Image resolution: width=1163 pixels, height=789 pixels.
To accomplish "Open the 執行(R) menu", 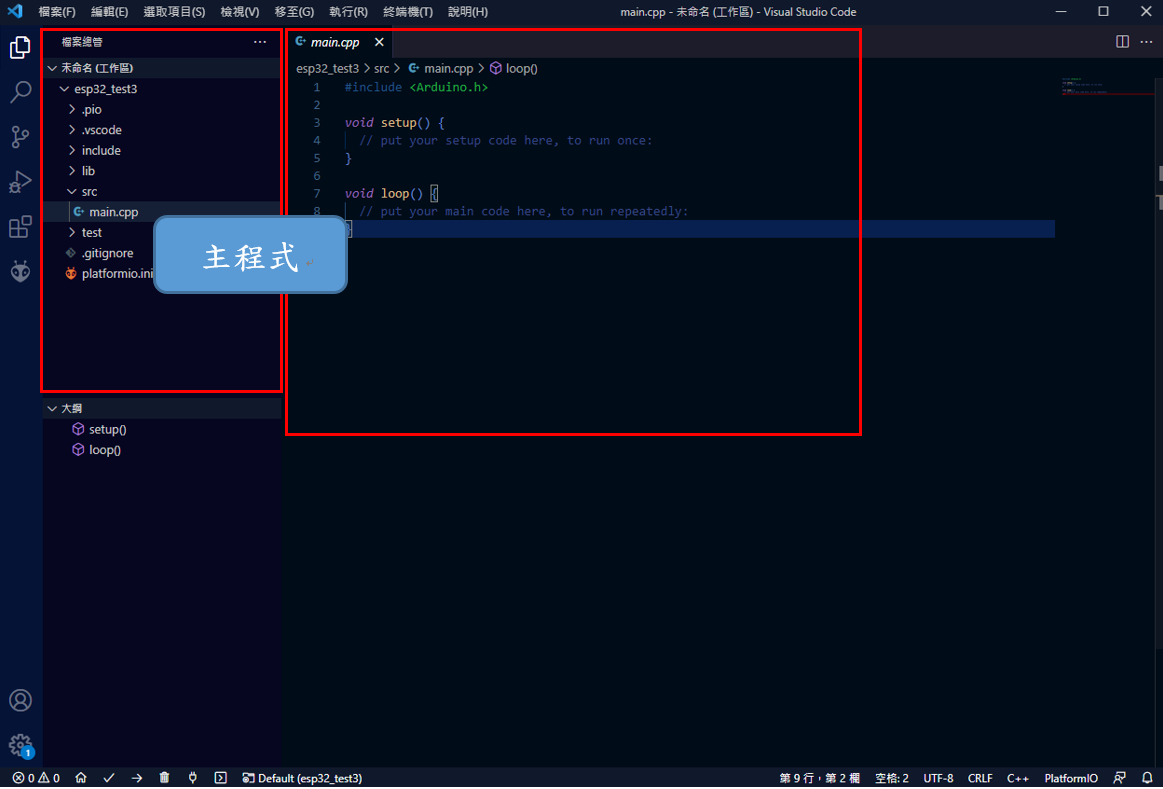I will (x=349, y=12).
